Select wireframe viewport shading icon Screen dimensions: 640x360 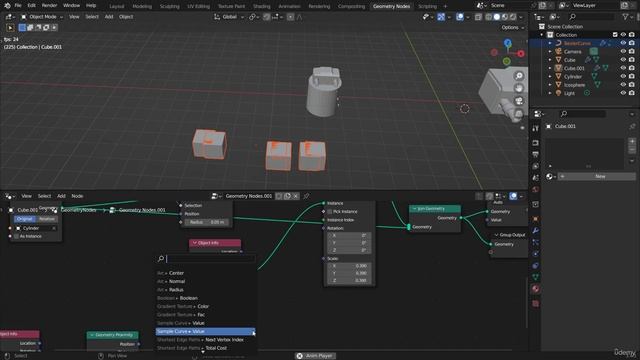(488, 17)
